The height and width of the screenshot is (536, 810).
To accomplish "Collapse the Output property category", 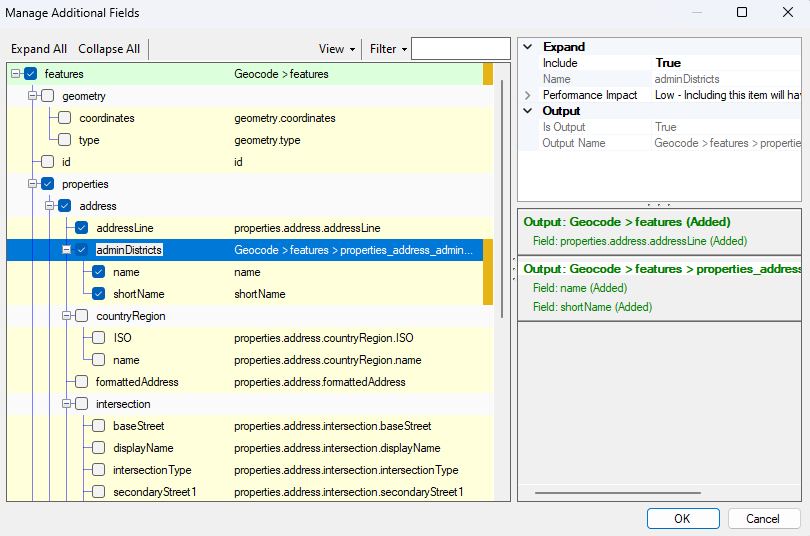I will click(x=527, y=111).
